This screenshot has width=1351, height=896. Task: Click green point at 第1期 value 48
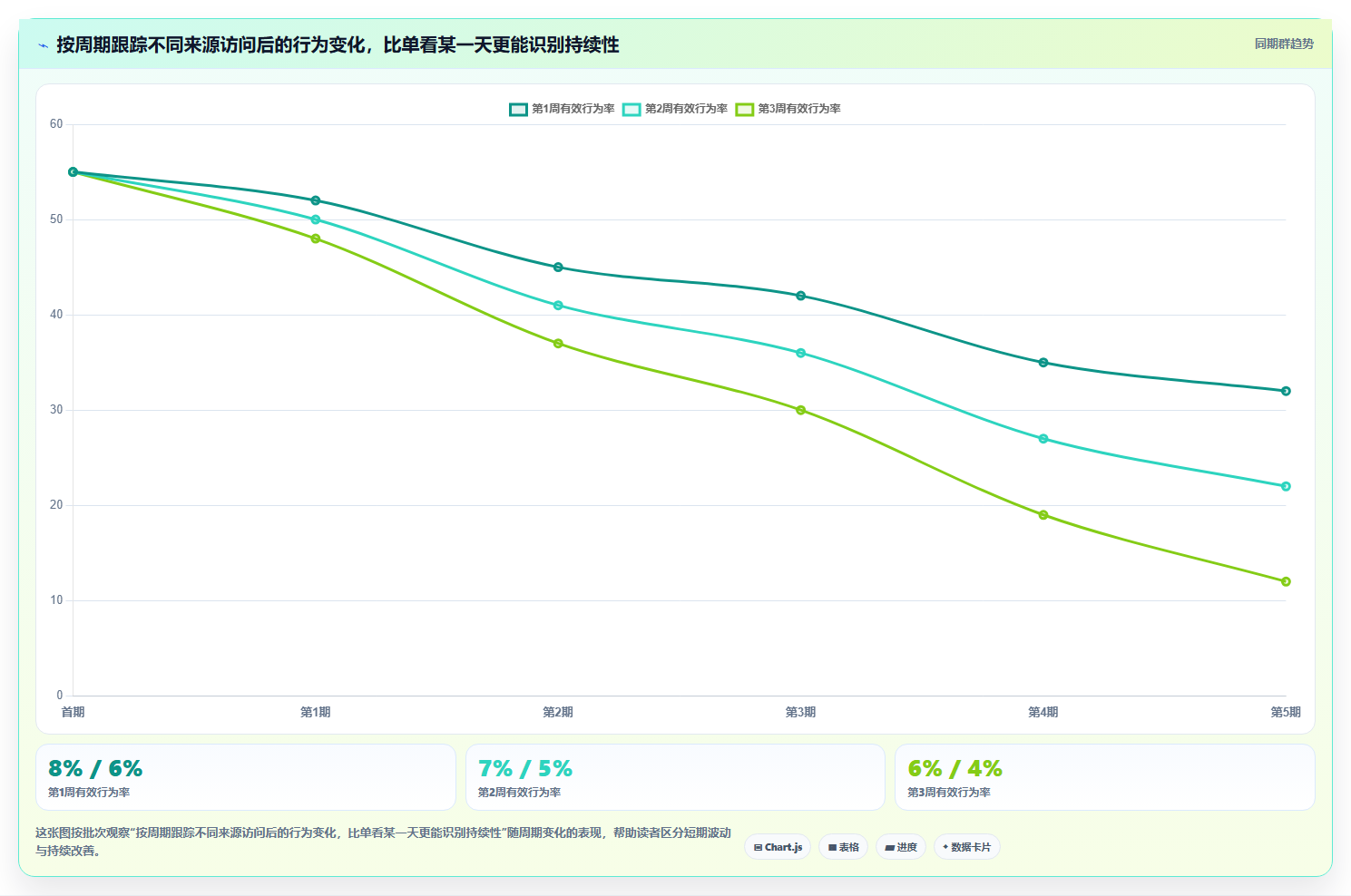316,239
